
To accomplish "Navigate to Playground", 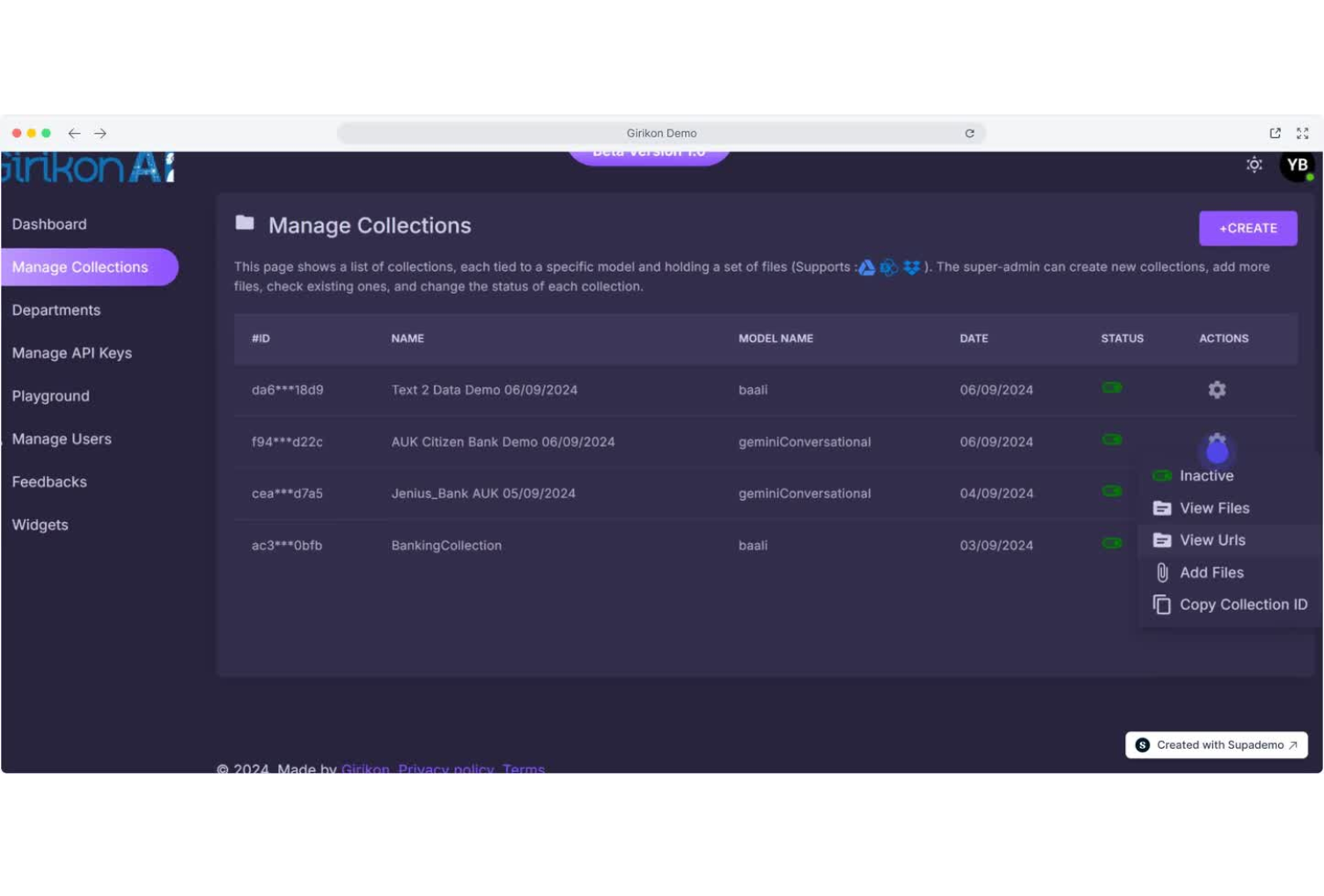I will 50,396.
